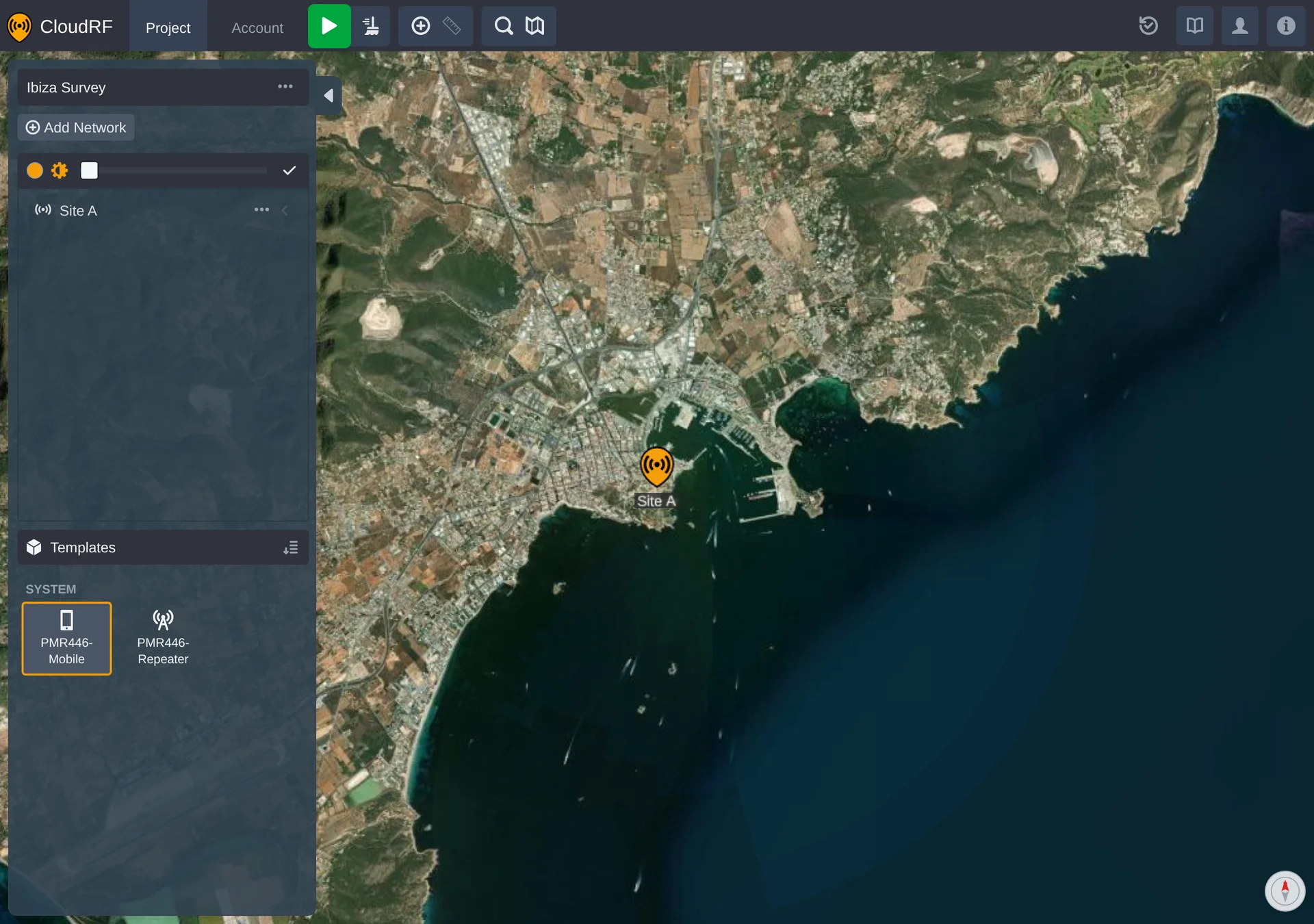Open the info icon in top bar
Viewport: 1314px width, 924px height.
click(1286, 26)
